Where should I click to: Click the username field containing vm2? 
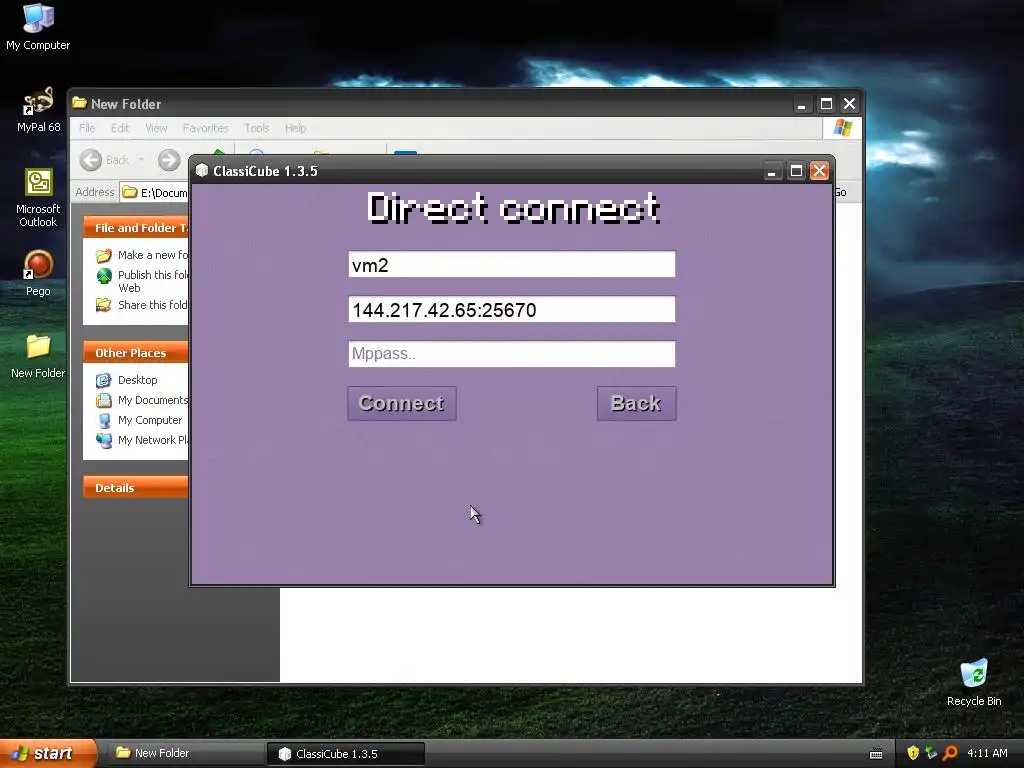click(511, 264)
